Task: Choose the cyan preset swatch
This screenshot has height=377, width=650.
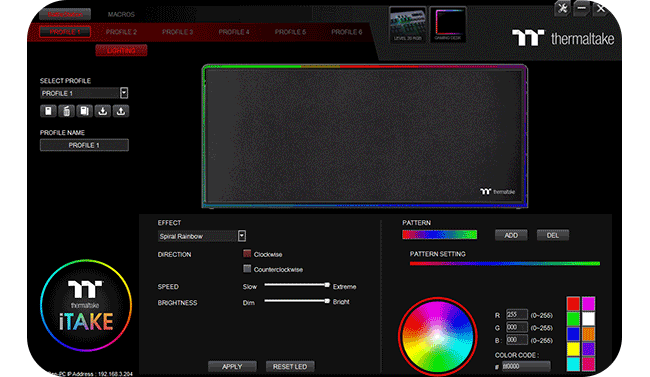Action: (x=573, y=364)
